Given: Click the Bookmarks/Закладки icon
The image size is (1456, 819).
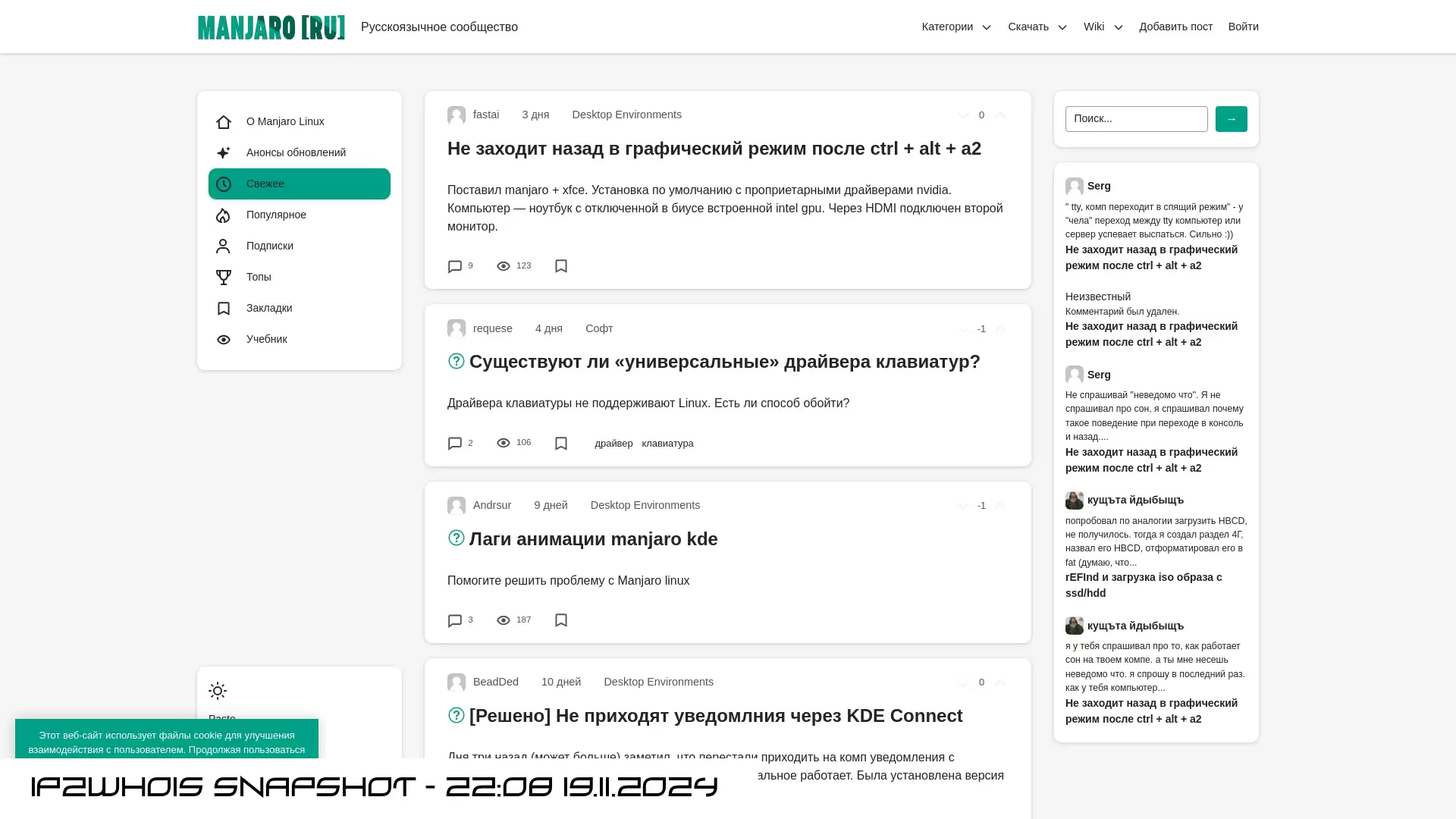Looking at the screenshot, I should tap(223, 308).
